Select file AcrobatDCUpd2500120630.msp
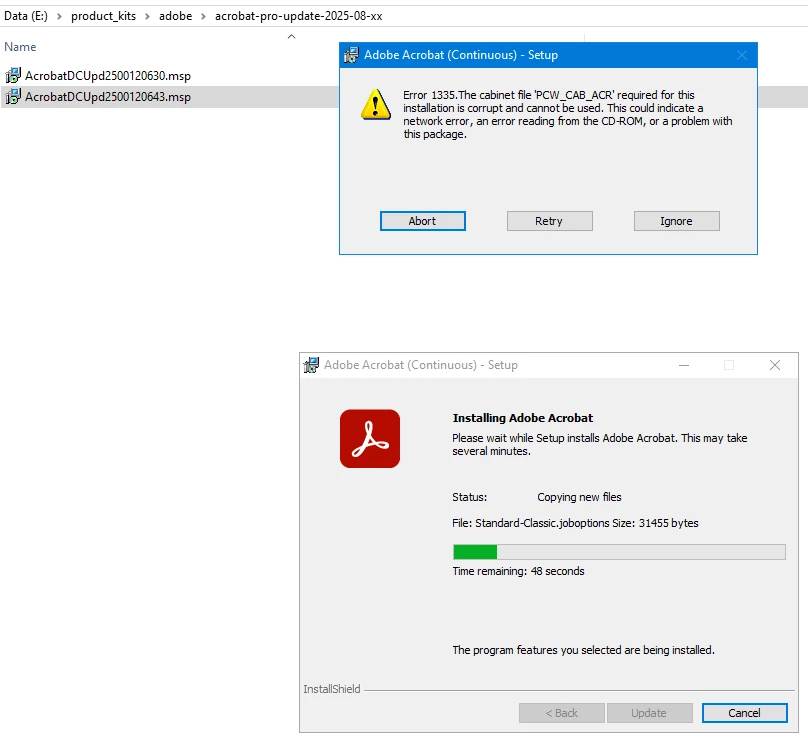This screenshot has height=739, width=808. click(x=108, y=76)
